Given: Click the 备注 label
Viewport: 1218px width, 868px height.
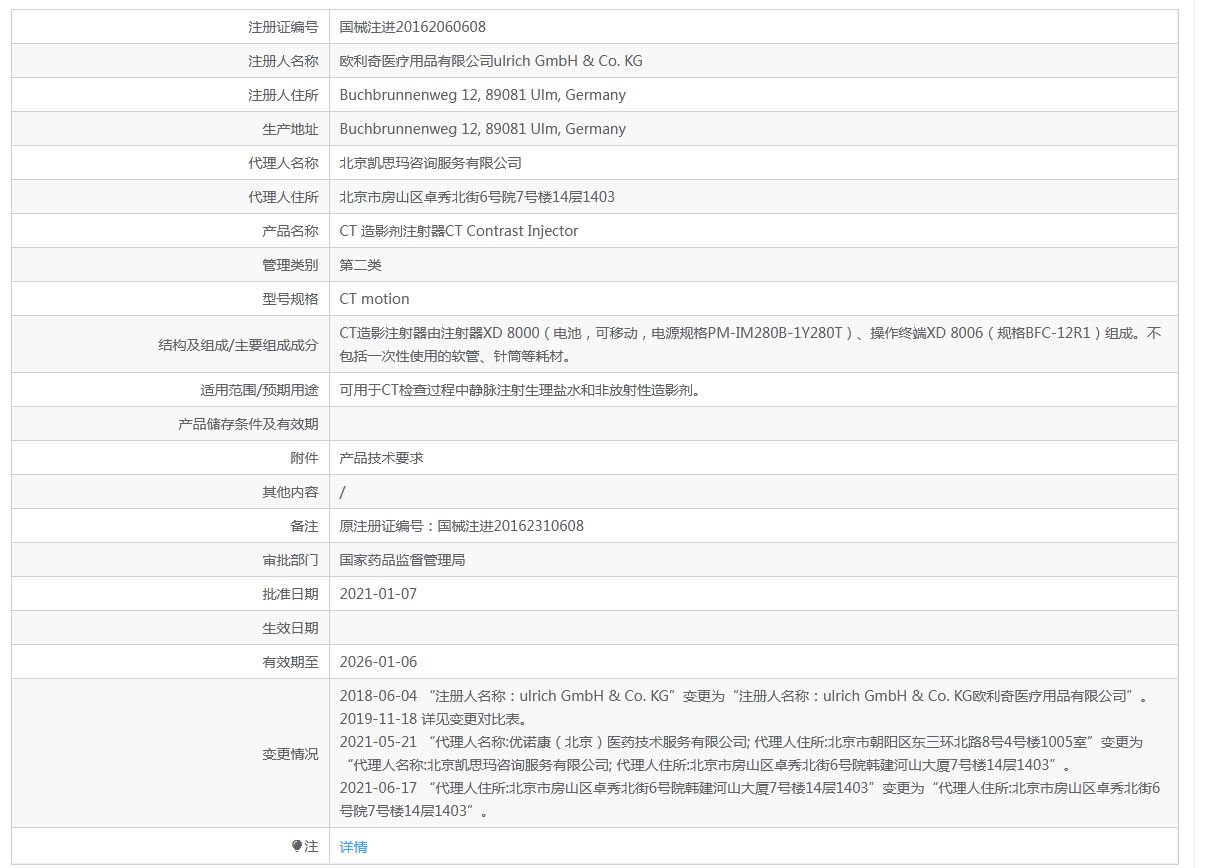Looking at the screenshot, I should (x=304, y=526).
